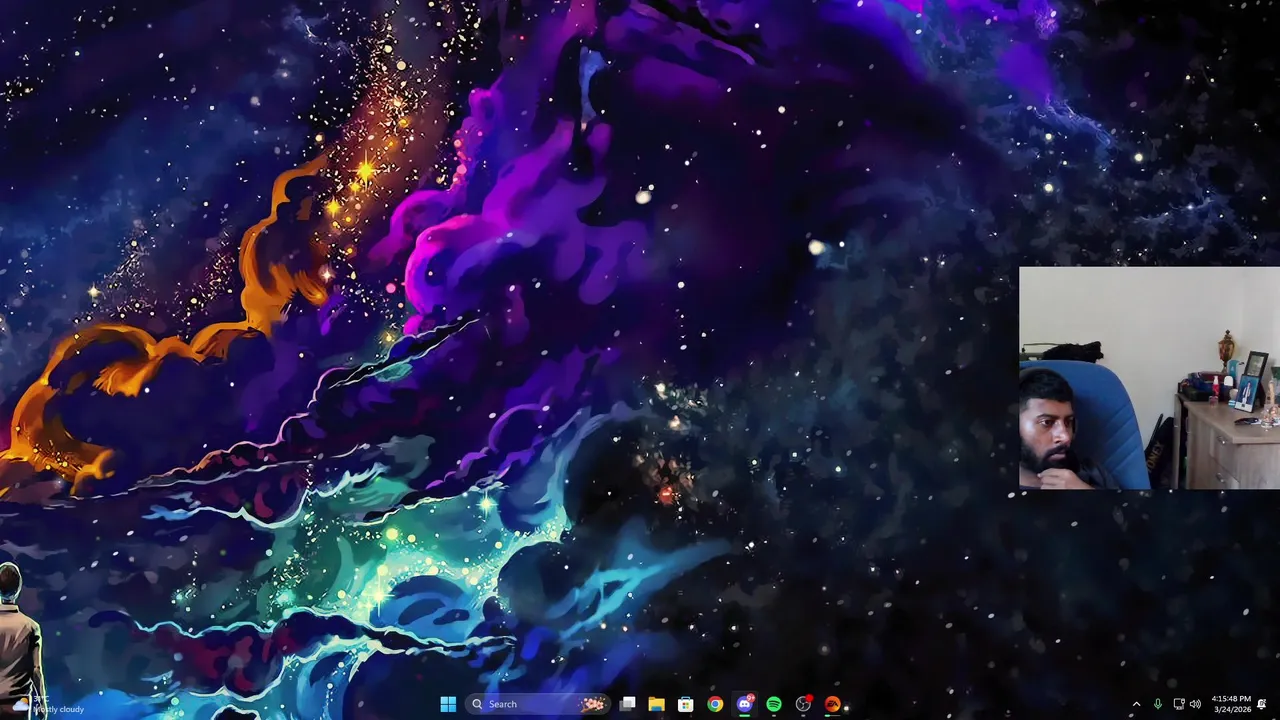Open Discord from the taskbar
The width and height of the screenshot is (1280, 720).
tap(744, 704)
